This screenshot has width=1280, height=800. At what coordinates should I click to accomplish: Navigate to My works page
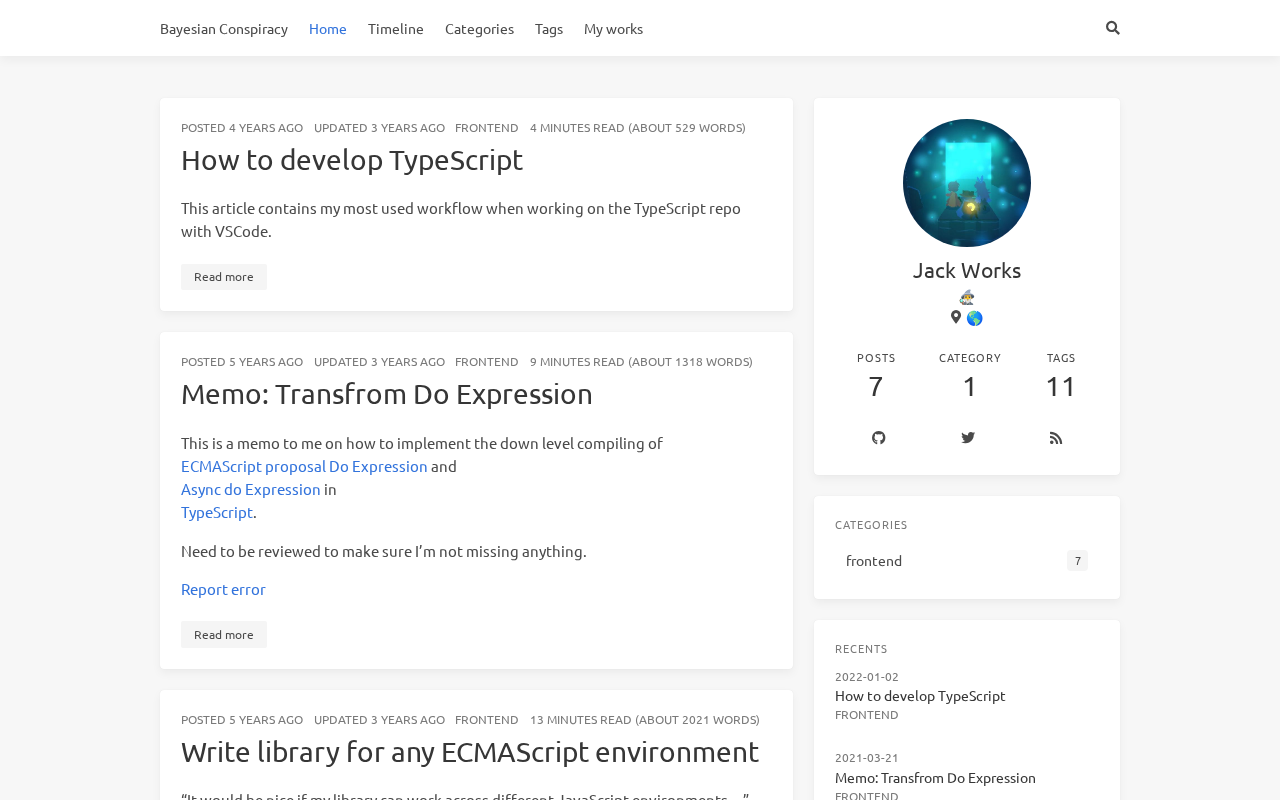point(613,28)
